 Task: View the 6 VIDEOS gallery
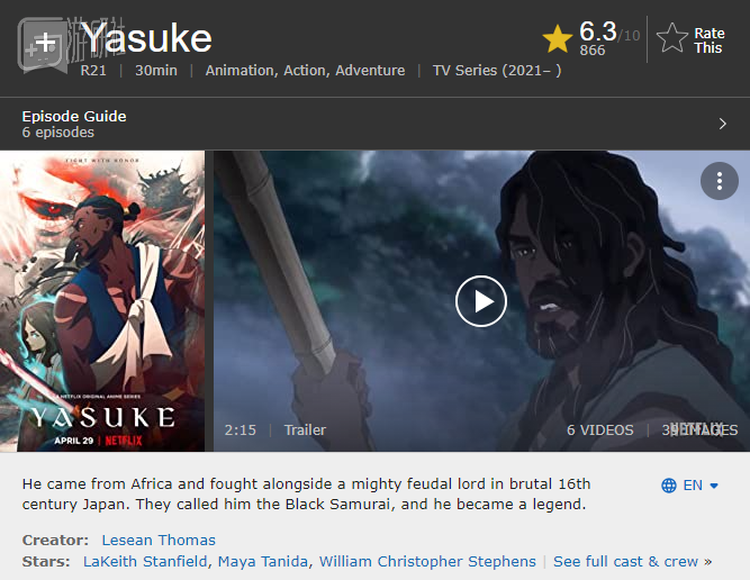600,430
